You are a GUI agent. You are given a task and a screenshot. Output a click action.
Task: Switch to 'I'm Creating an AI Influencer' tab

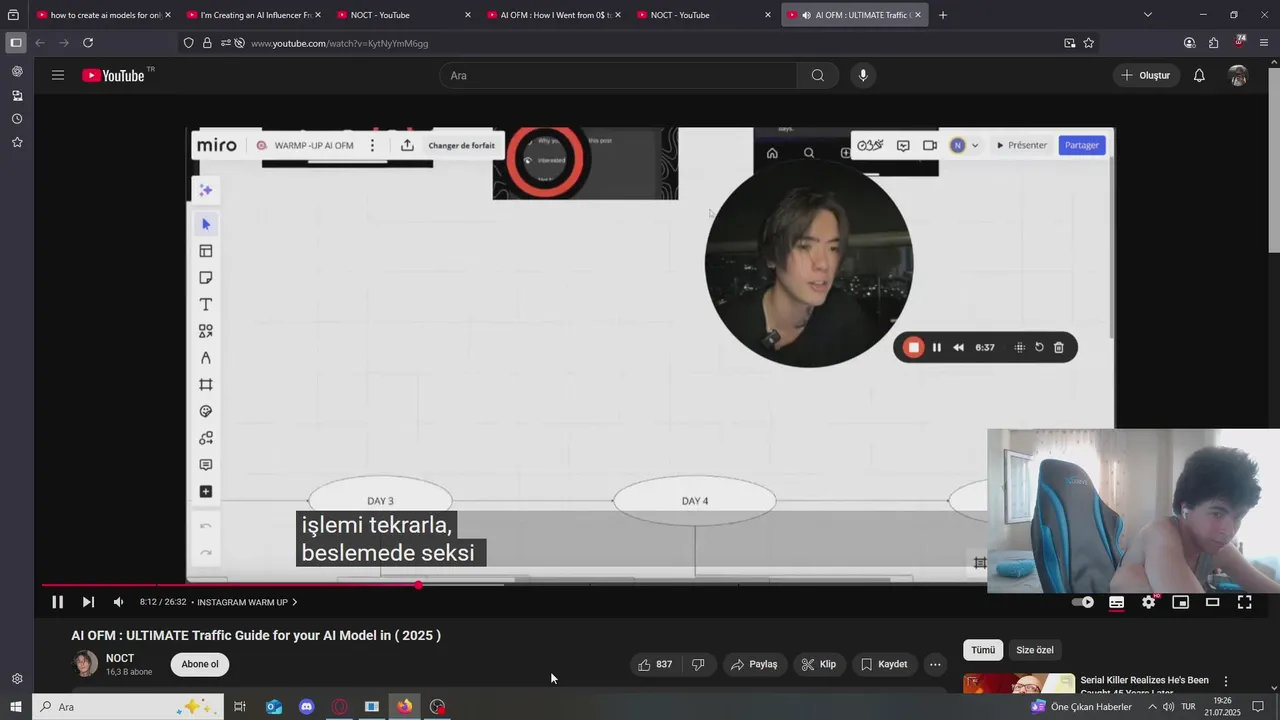tap(255, 15)
